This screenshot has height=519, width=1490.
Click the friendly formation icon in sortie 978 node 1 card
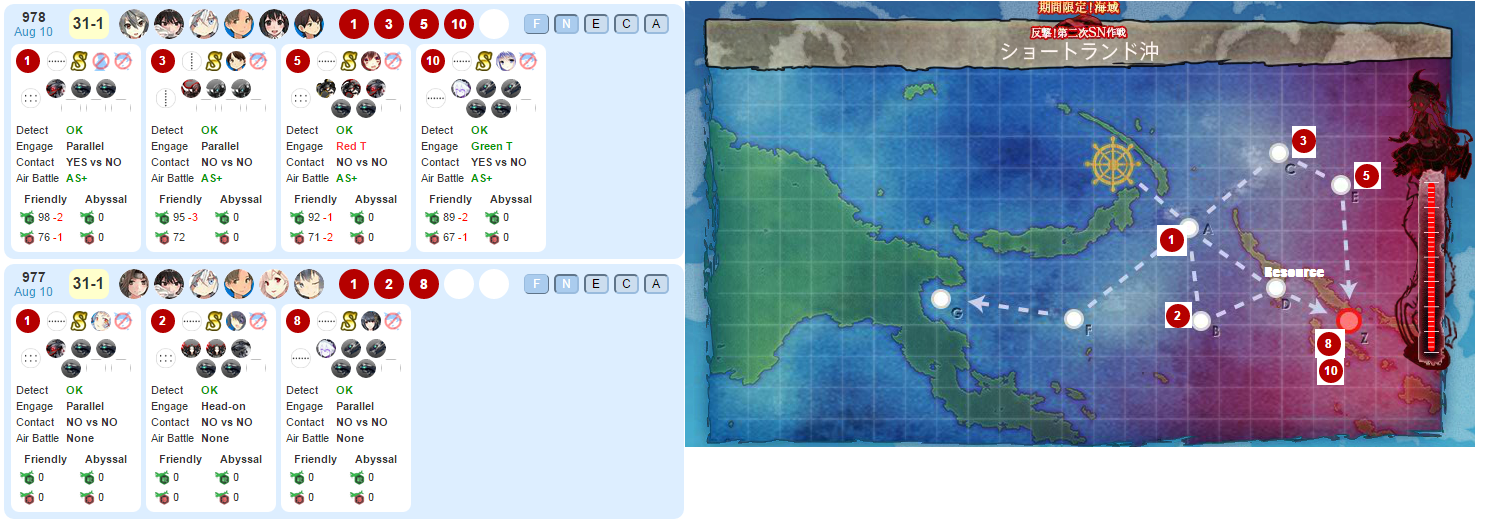pyautogui.click(x=57, y=62)
